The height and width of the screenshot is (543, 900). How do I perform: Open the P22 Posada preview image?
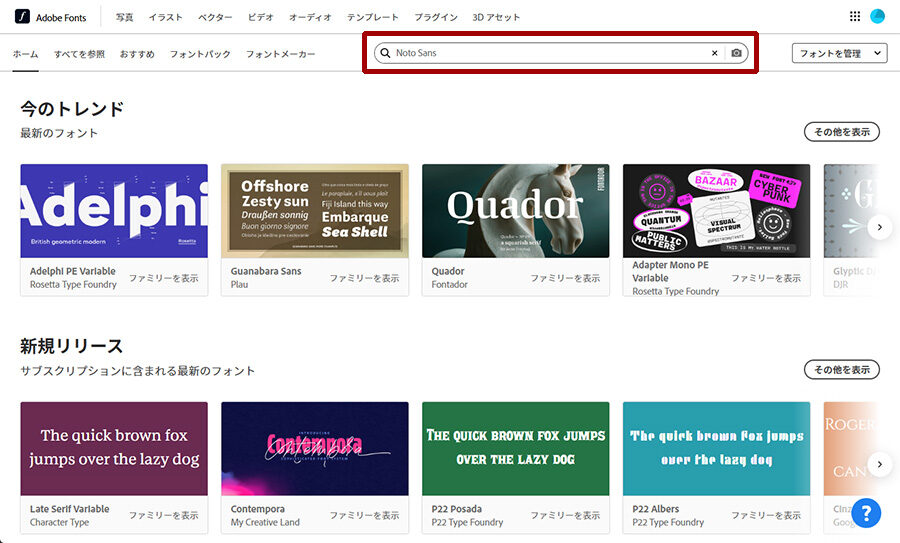pos(516,448)
